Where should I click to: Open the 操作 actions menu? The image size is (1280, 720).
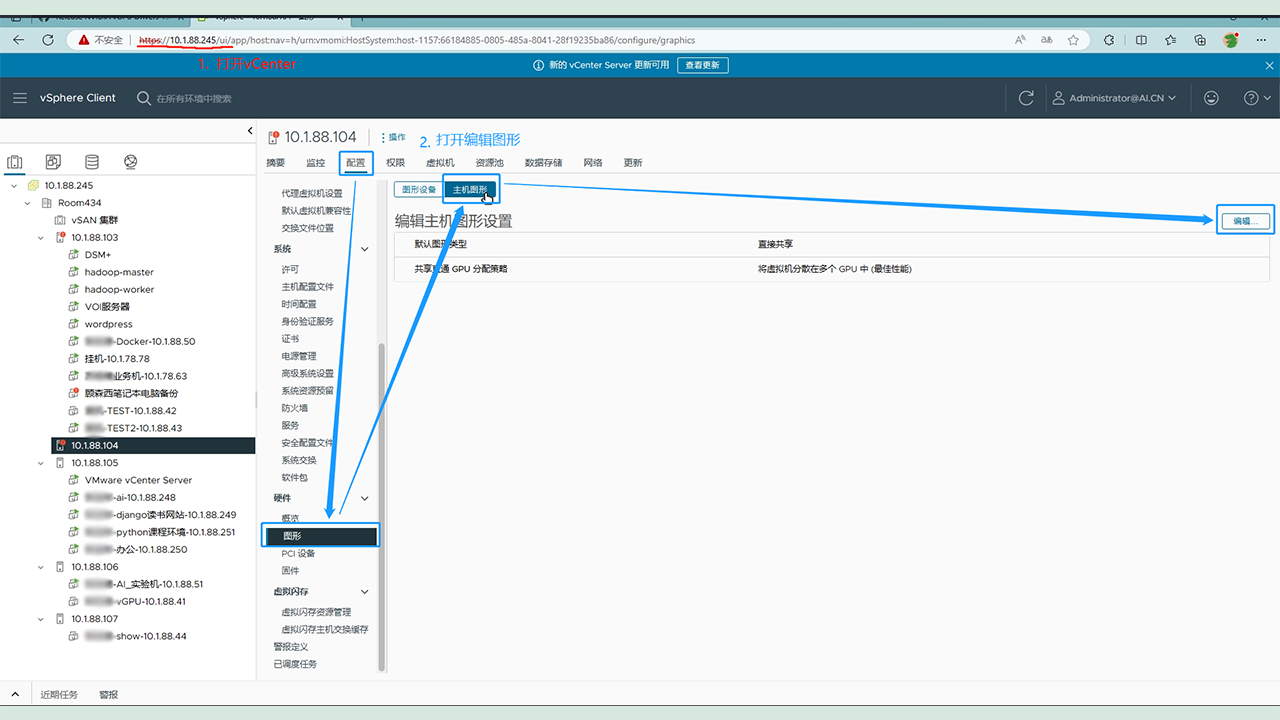pyautogui.click(x=393, y=137)
